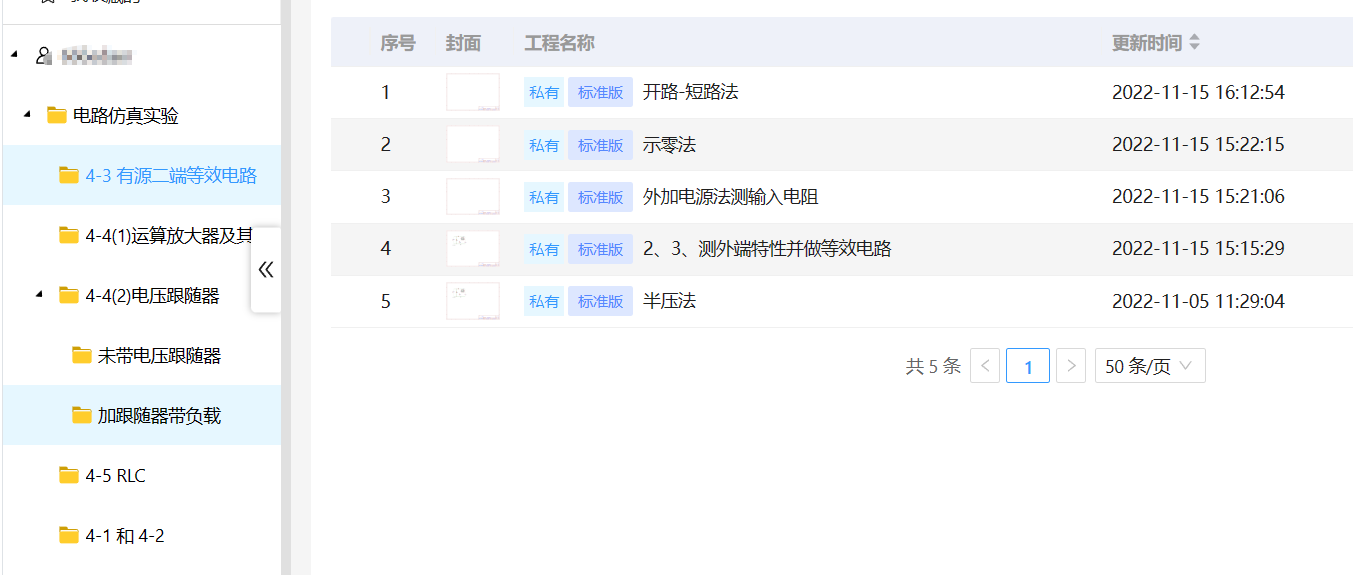Click 标准版 tag on 示零法 row
Screen dimensions: 1353x575
[x=600, y=145]
